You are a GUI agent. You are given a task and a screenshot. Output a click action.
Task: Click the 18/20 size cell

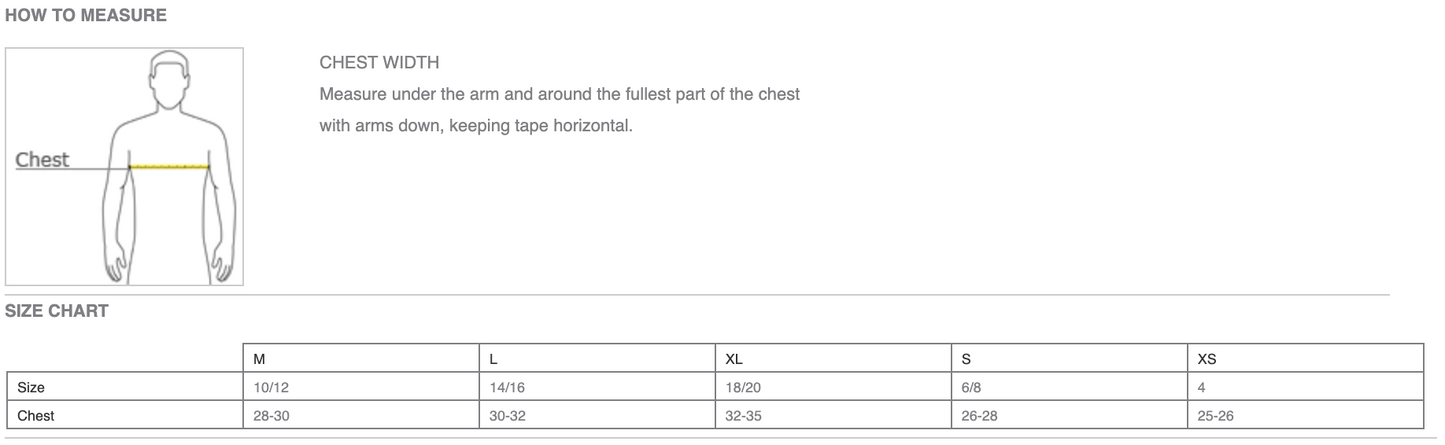click(743, 387)
